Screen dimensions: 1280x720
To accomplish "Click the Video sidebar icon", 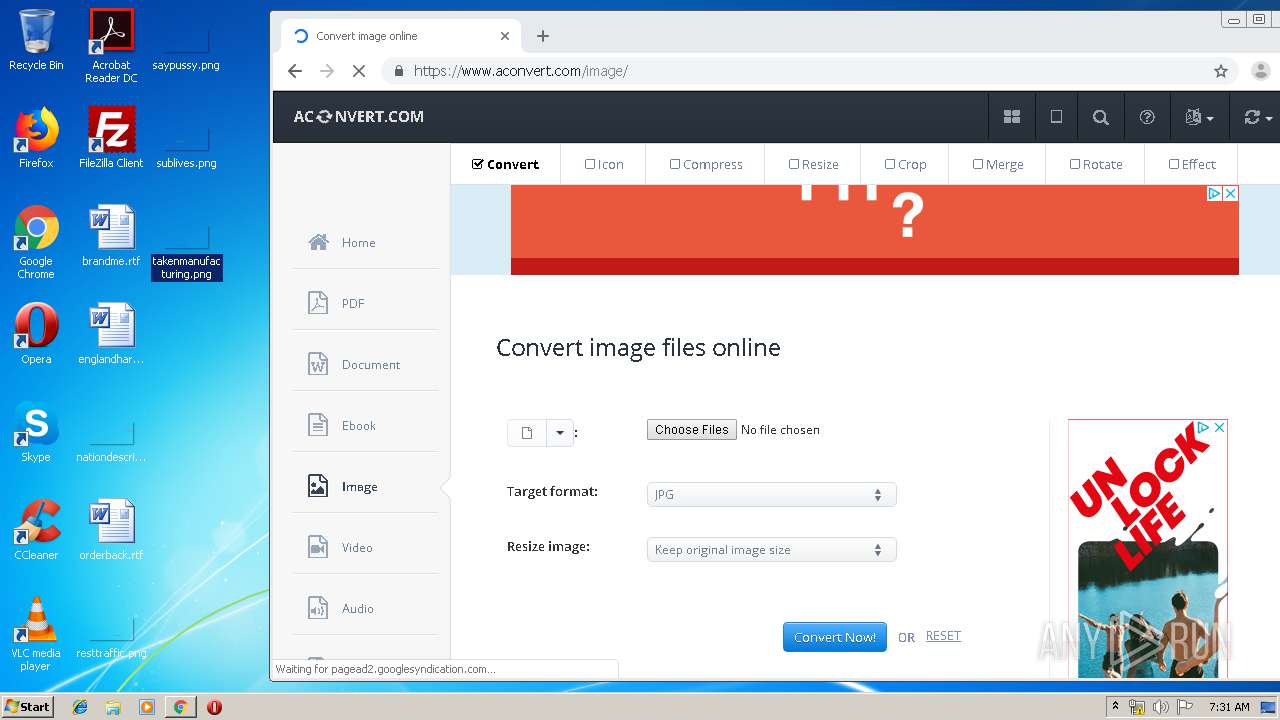I will click(318, 547).
